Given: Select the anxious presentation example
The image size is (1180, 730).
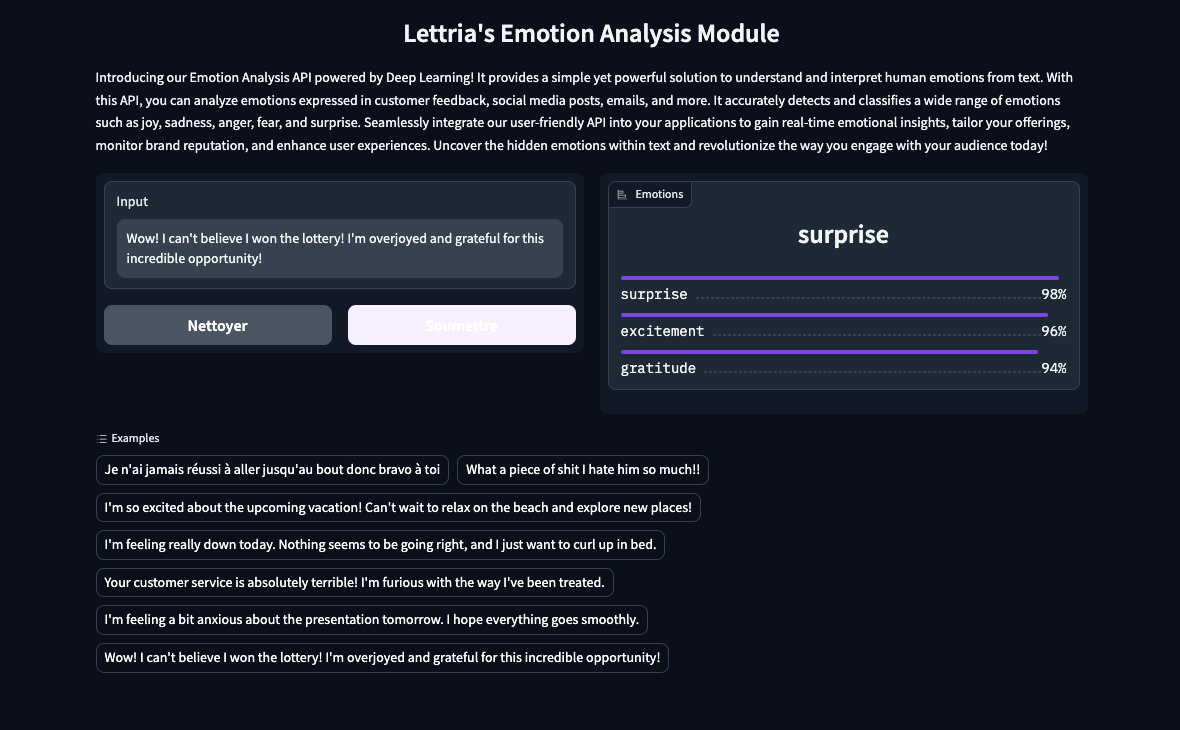Looking at the screenshot, I should [372, 619].
